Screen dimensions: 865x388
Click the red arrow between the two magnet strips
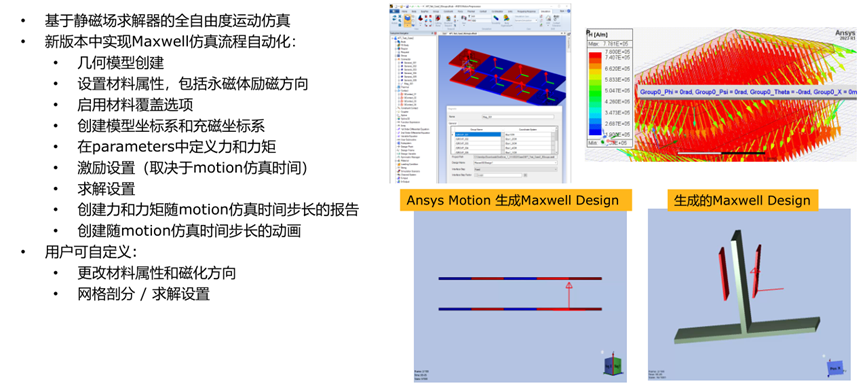point(568,294)
